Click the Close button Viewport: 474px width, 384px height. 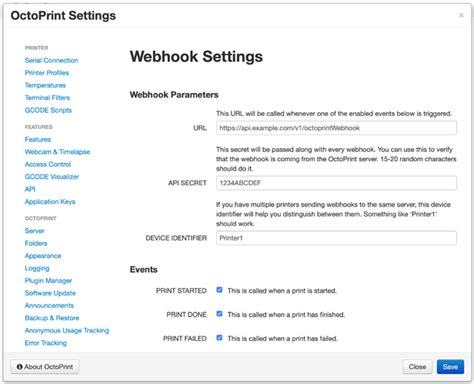click(417, 367)
